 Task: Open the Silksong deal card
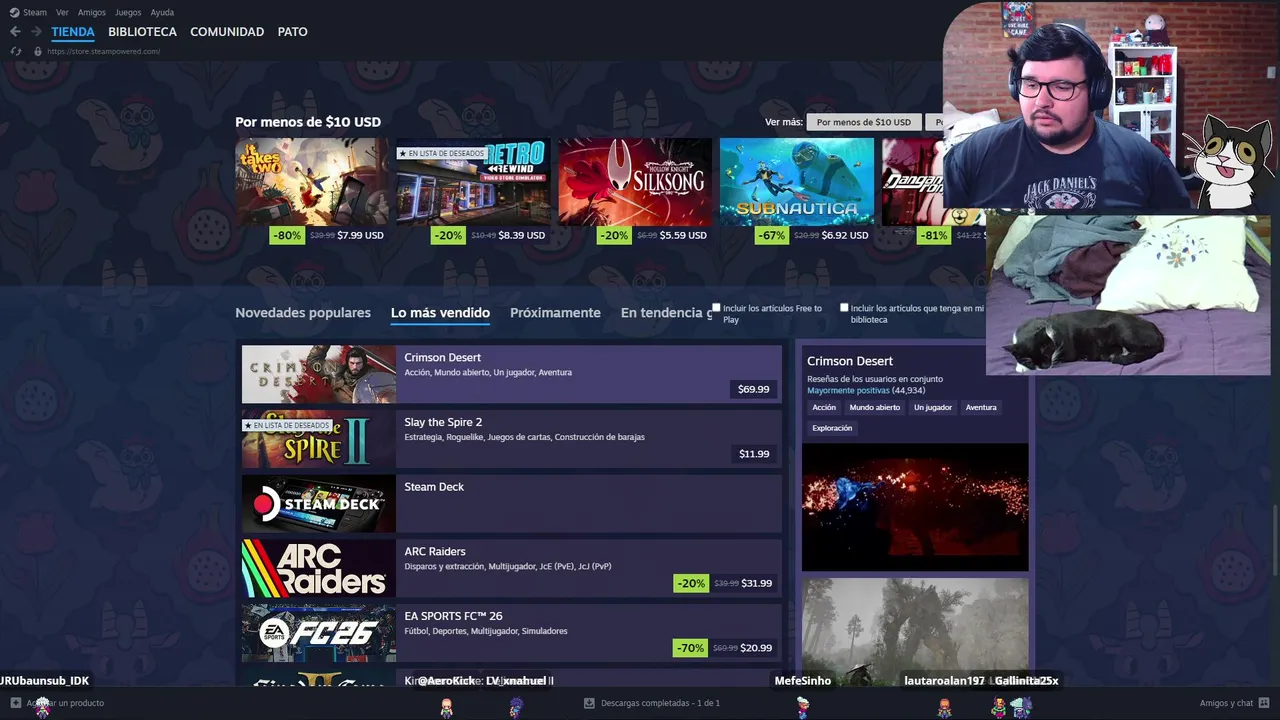(635, 191)
